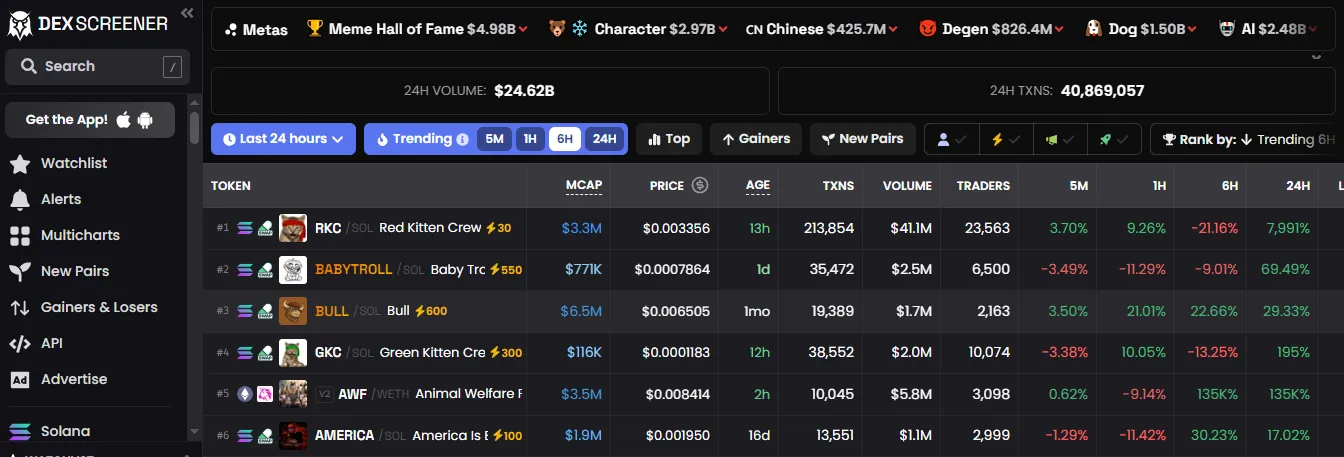Select the 6H trending interval

point(565,139)
